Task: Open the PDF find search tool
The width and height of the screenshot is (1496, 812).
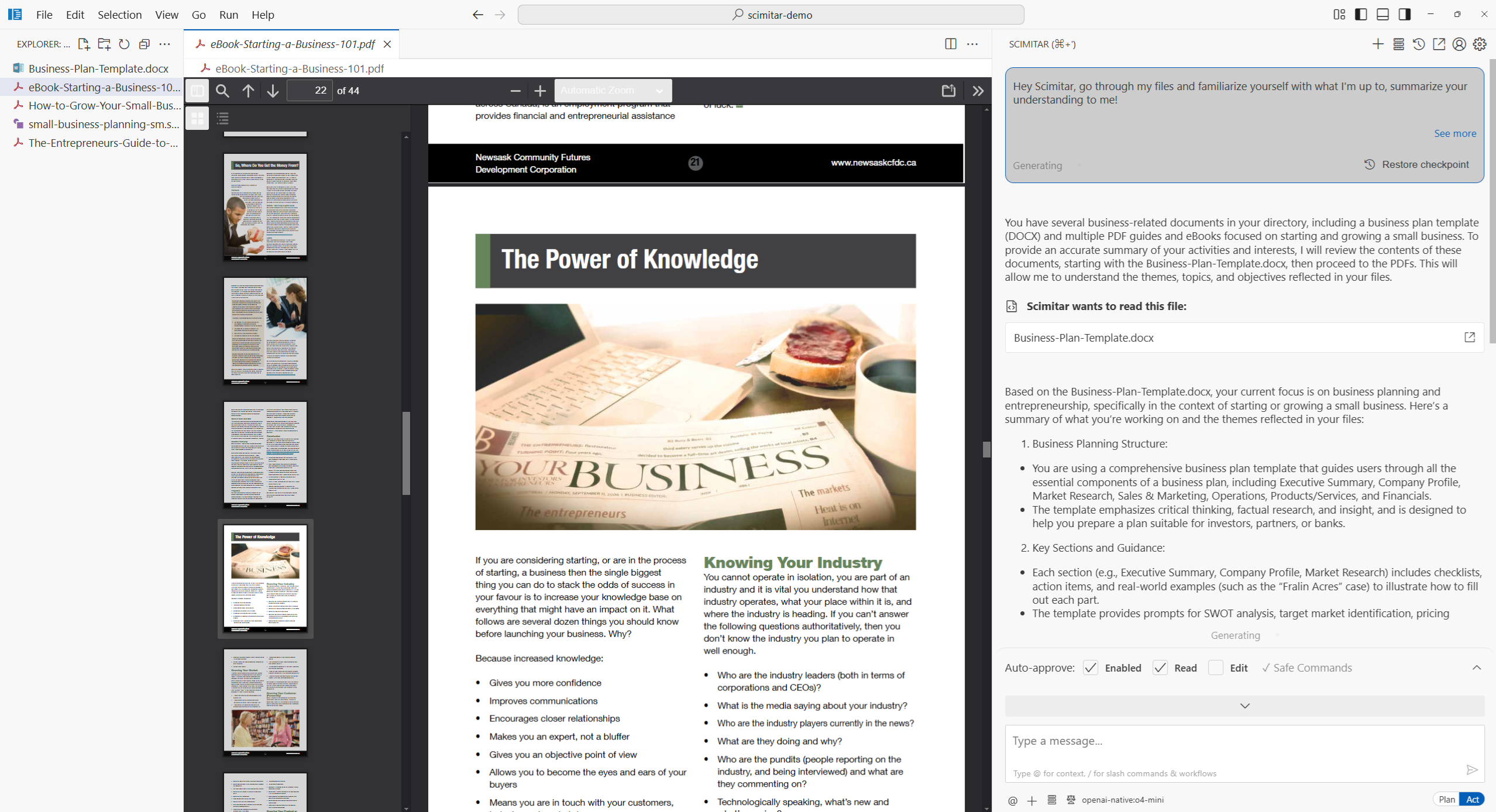Action: 222,91
